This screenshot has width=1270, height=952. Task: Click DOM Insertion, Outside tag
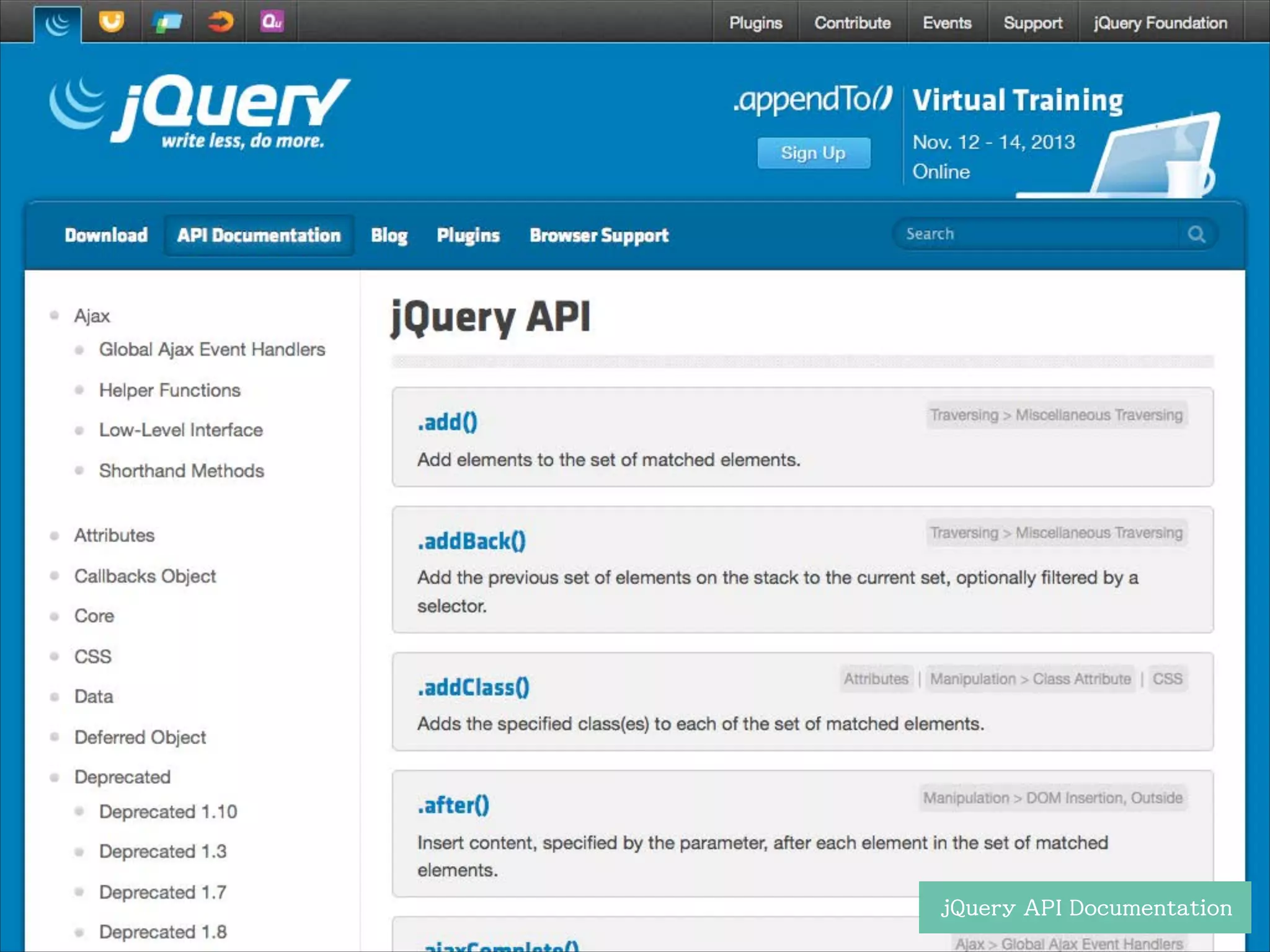pyautogui.click(x=1104, y=798)
